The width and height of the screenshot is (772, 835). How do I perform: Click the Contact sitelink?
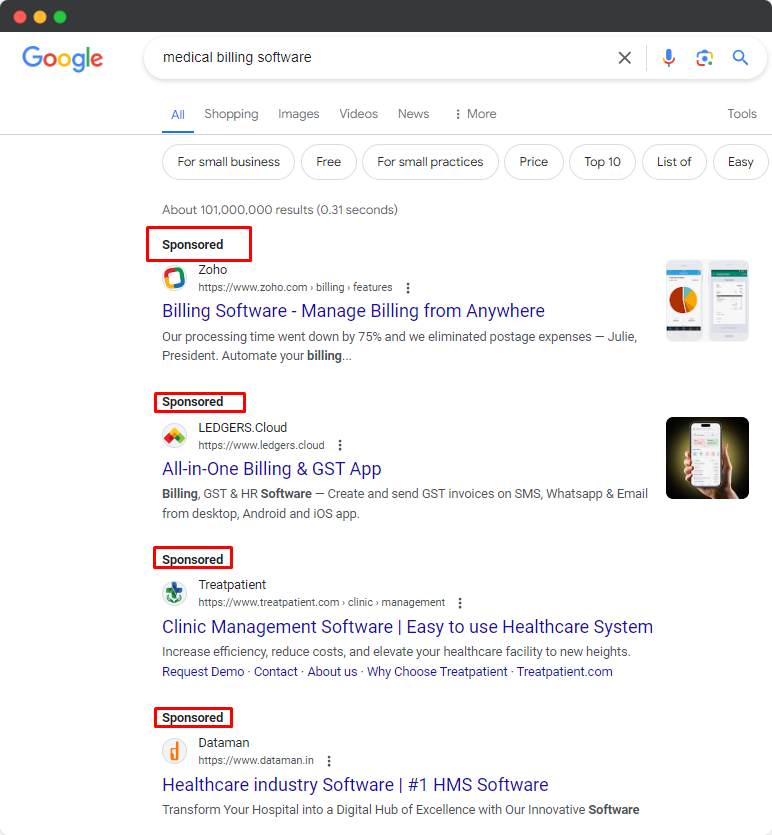pos(275,672)
